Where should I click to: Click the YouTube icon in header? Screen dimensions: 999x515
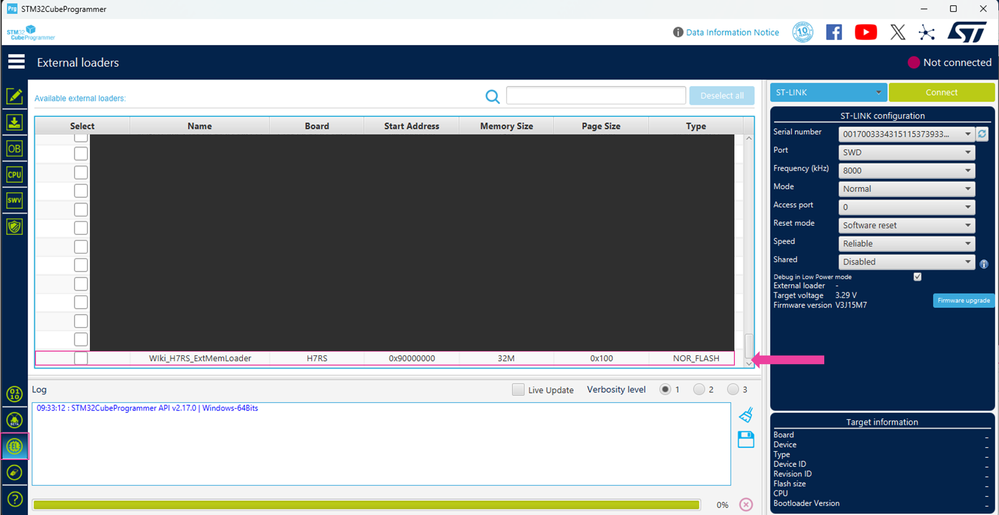(866, 32)
